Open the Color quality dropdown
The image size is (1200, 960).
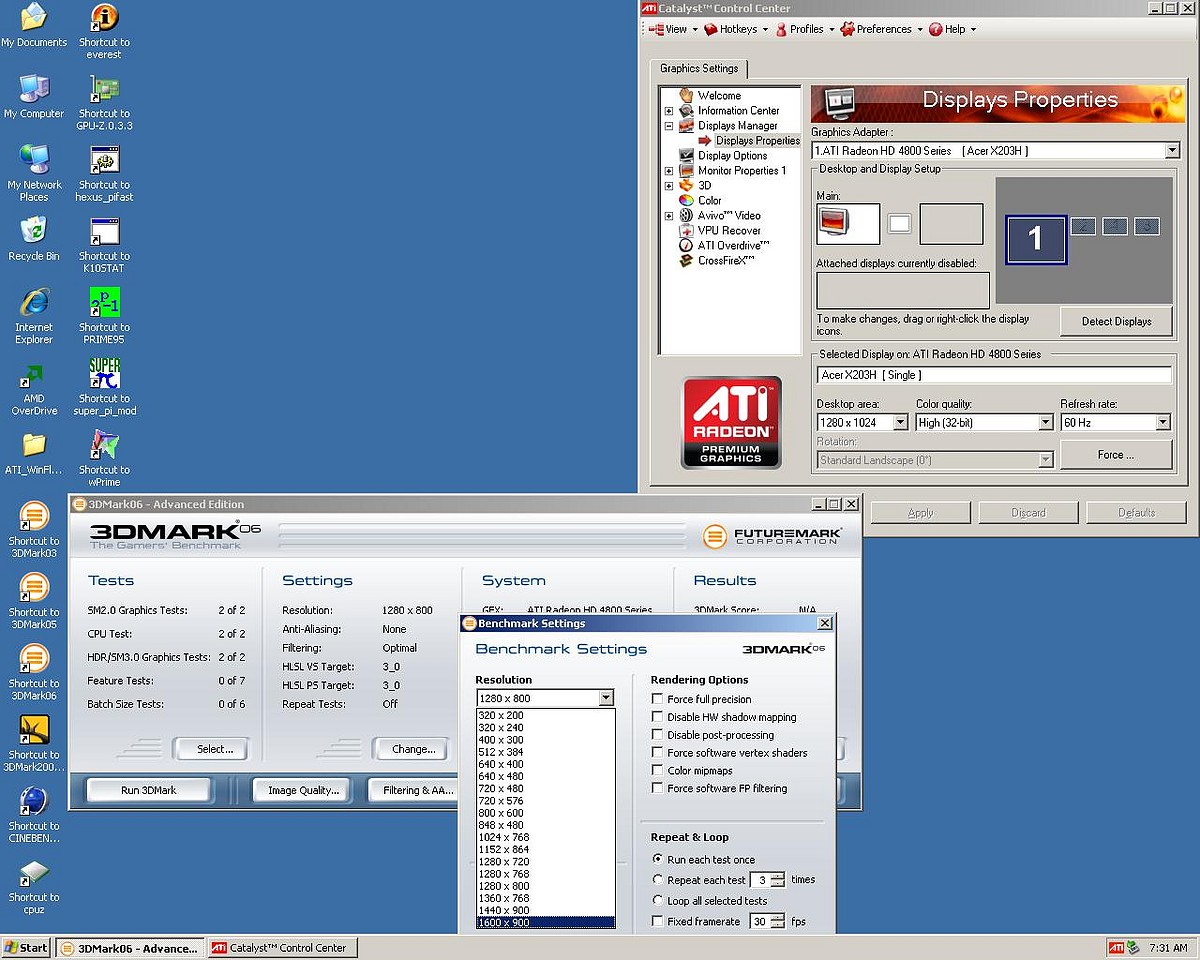1045,423
